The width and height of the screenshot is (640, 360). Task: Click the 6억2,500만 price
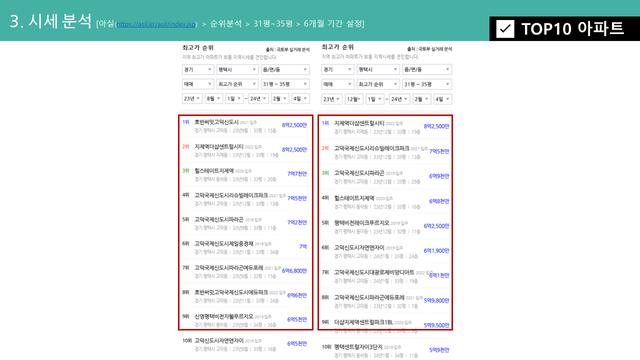[x=436, y=226]
